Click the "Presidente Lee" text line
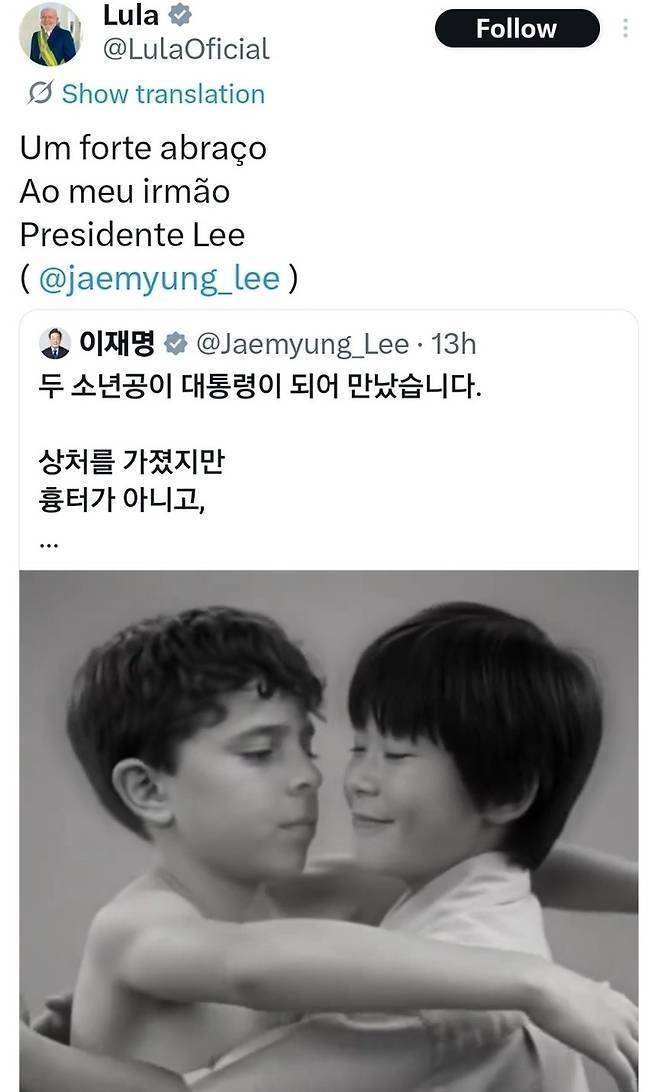Viewport: 658px width, 1092px height. (x=132, y=234)
